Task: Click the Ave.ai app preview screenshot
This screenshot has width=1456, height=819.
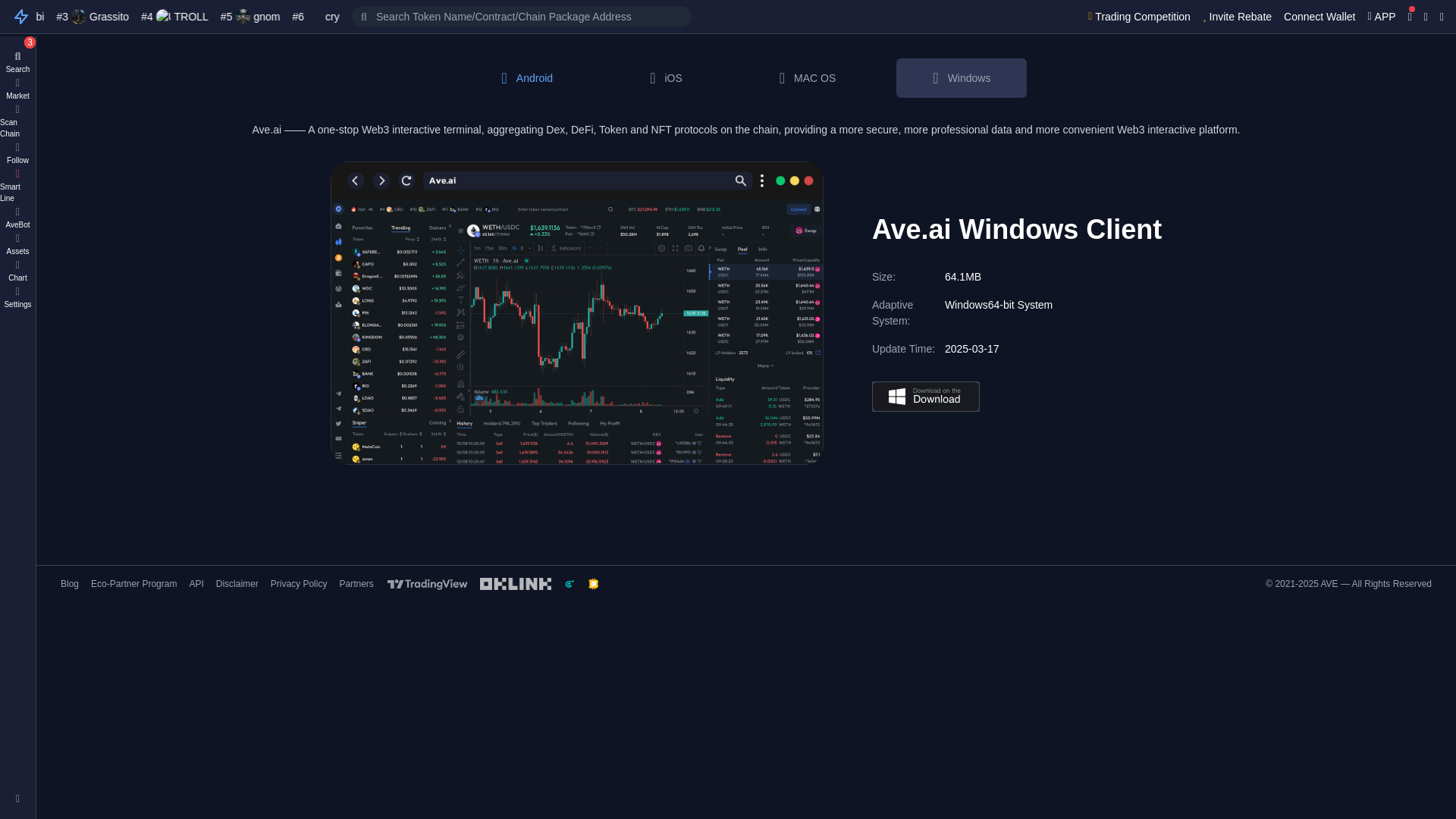Action: (577, 313)
